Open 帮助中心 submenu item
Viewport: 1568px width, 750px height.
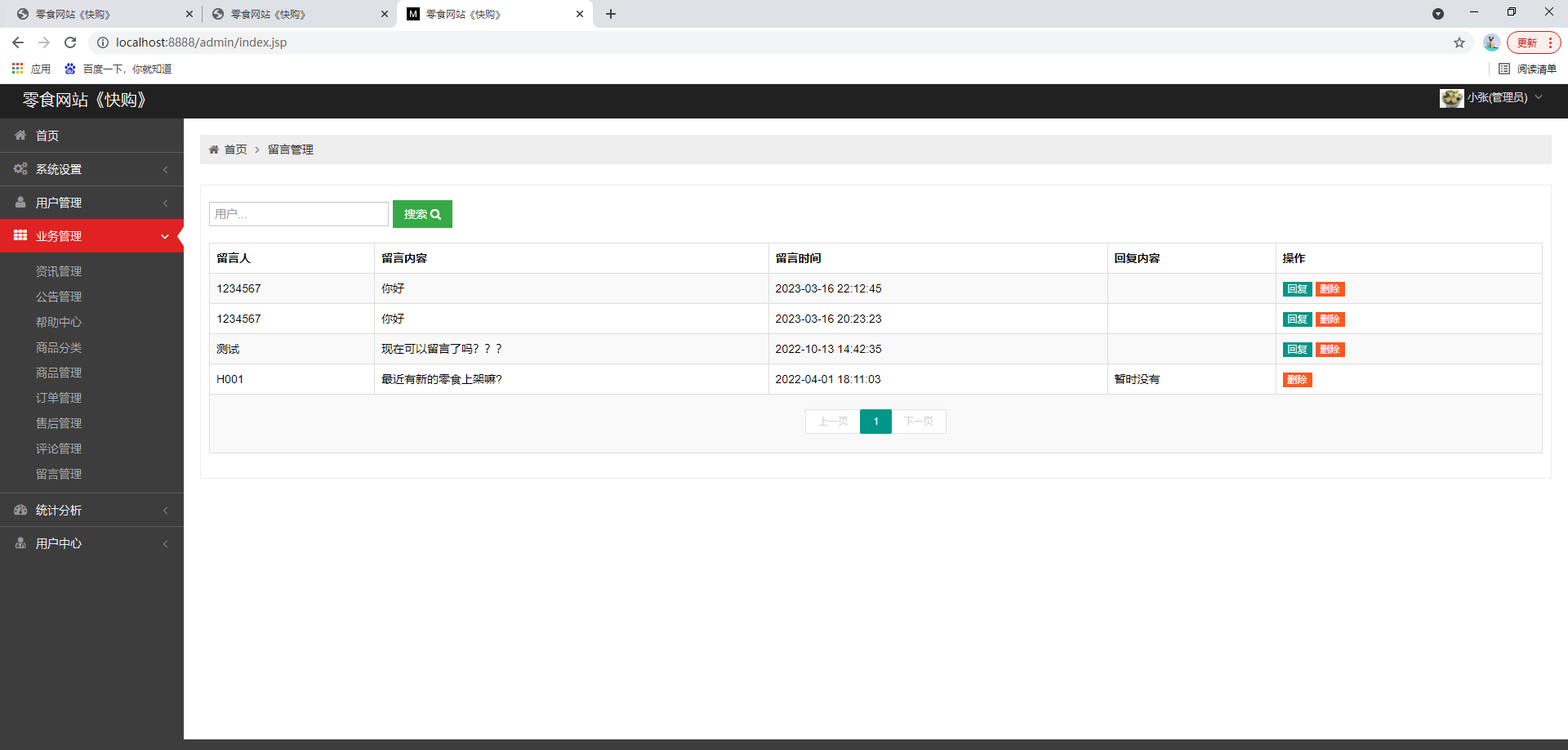point(59,322)
